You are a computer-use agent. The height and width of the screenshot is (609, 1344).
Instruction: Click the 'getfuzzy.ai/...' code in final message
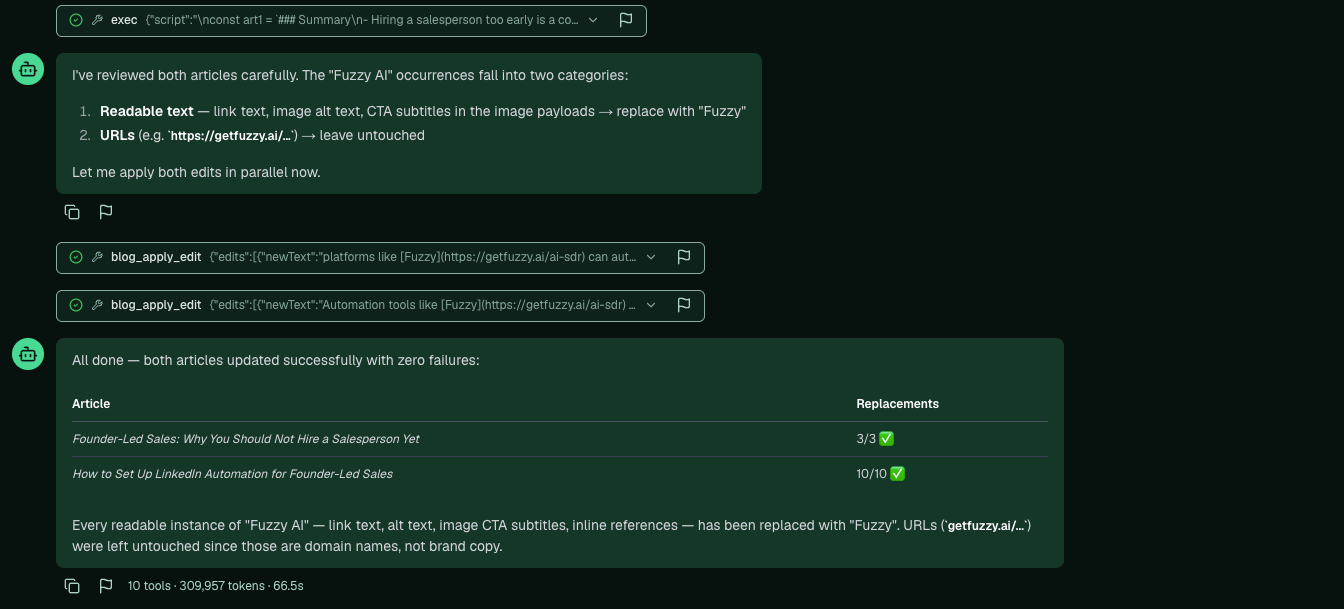click(987, 526)
